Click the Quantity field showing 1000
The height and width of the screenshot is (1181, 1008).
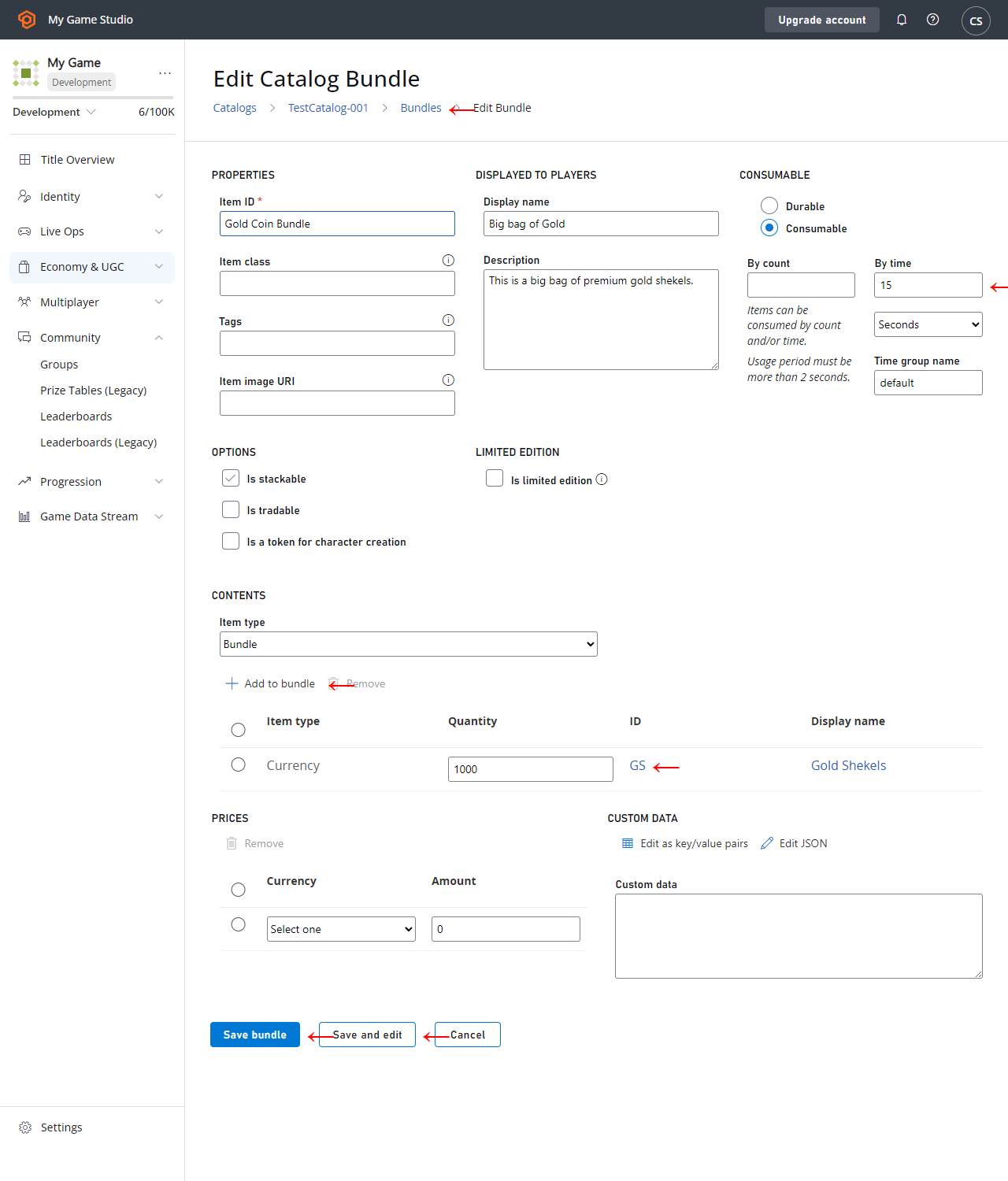pyautogui.click(x=531, y=769)
